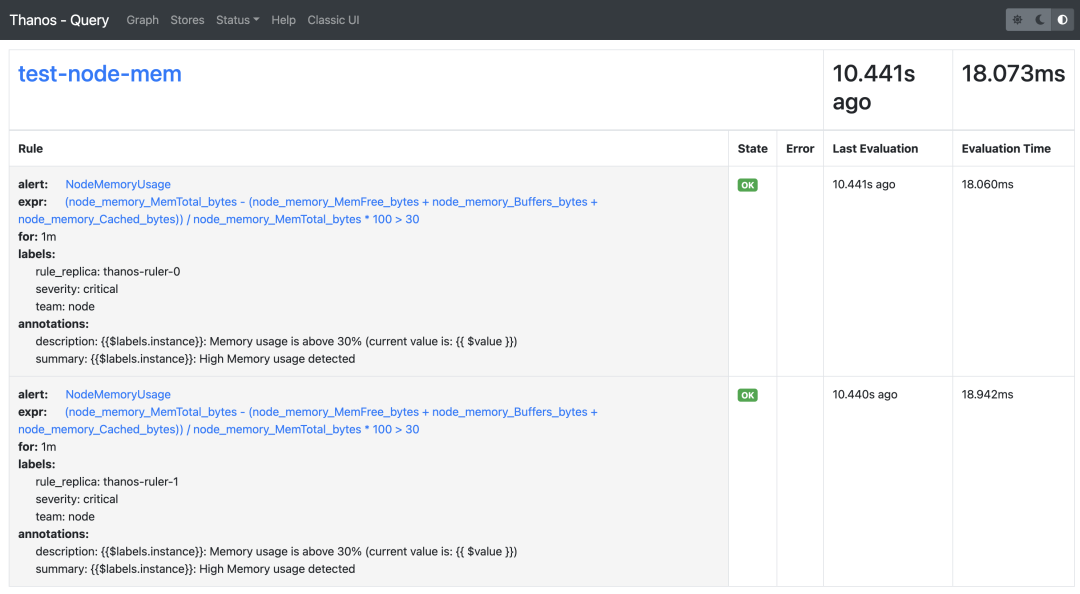Switch to Classic UI

(x=333, y=20)
